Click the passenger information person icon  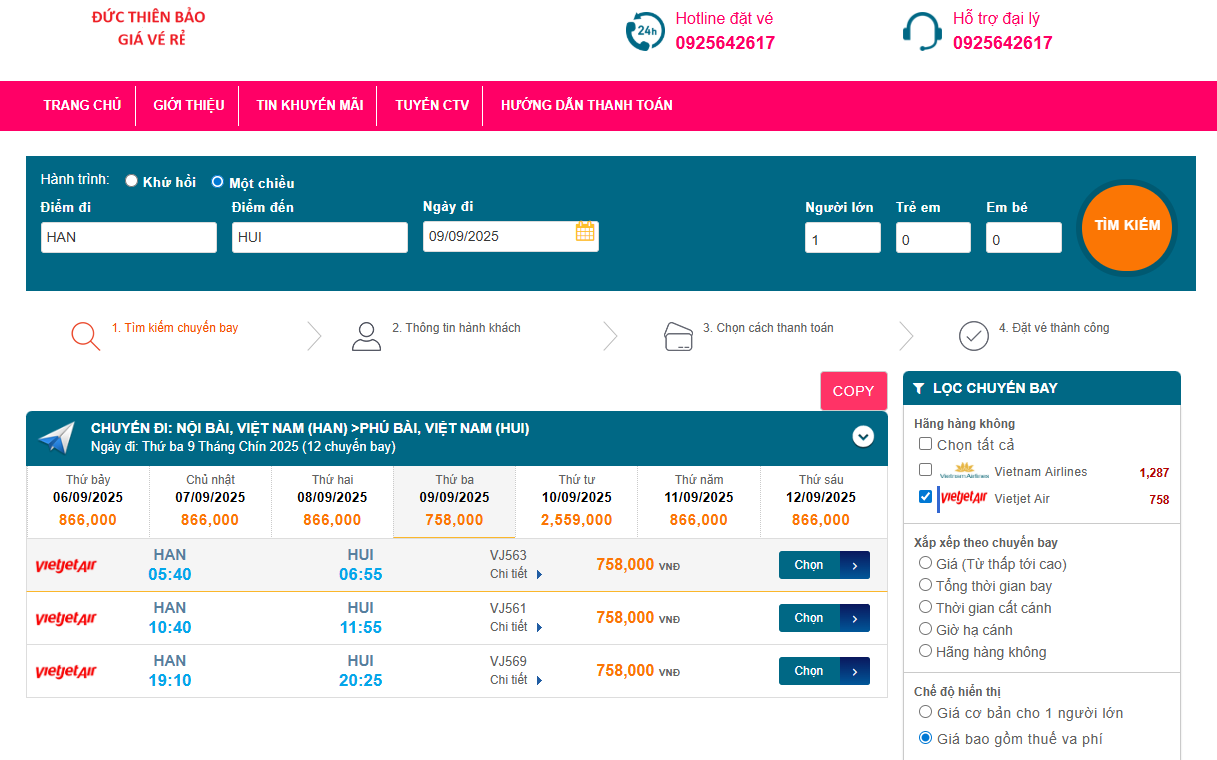367,336
